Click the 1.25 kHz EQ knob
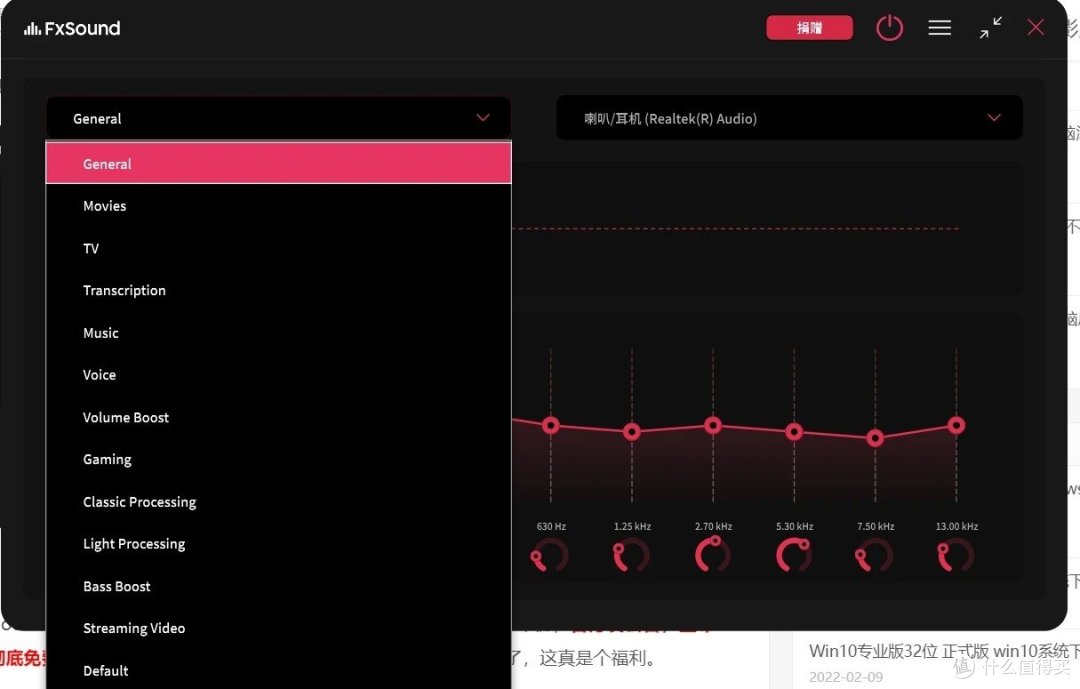1080x689 pixels. coord(631,554)
